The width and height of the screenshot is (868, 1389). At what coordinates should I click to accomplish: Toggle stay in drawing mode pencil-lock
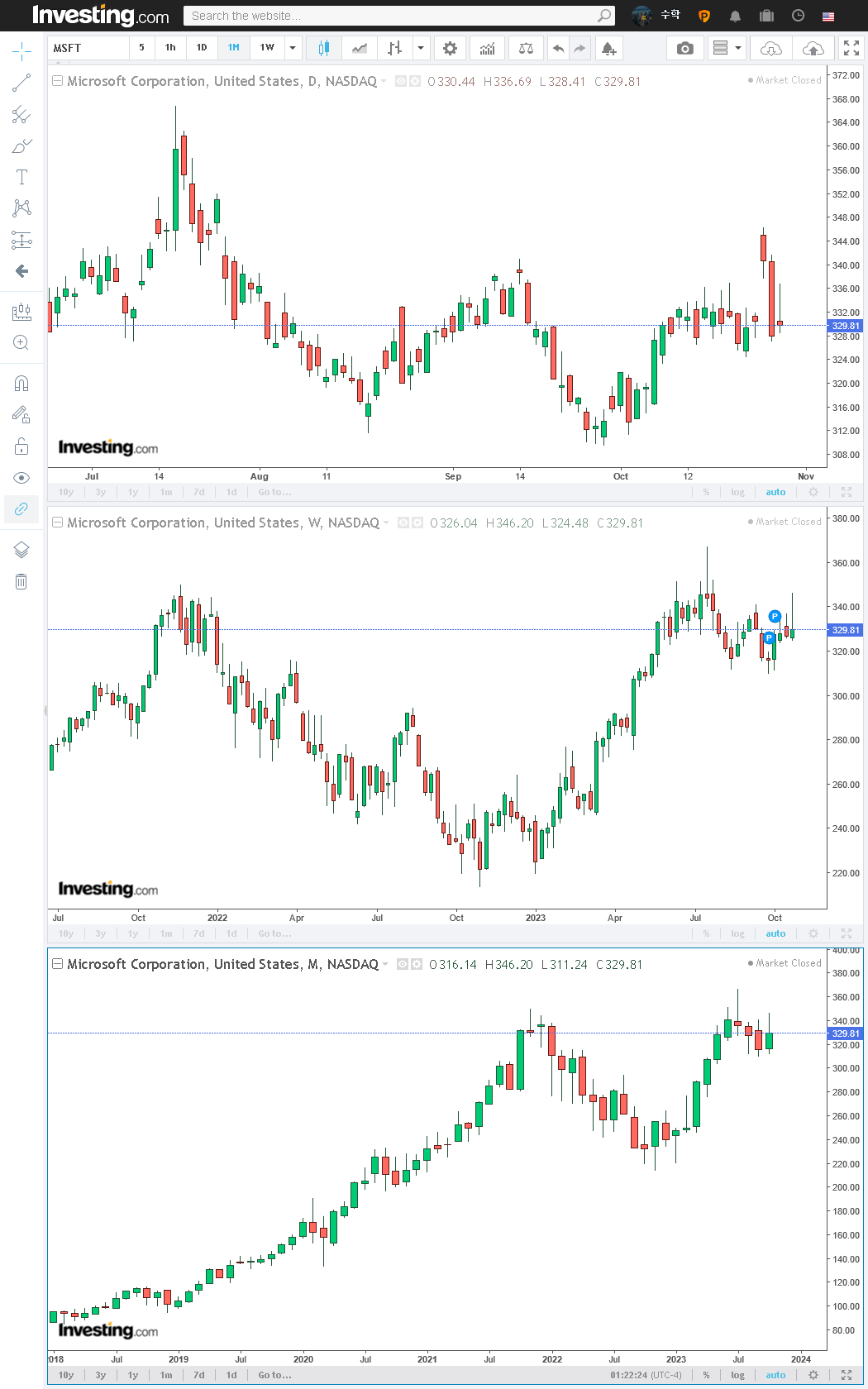[x=21, y=414]
